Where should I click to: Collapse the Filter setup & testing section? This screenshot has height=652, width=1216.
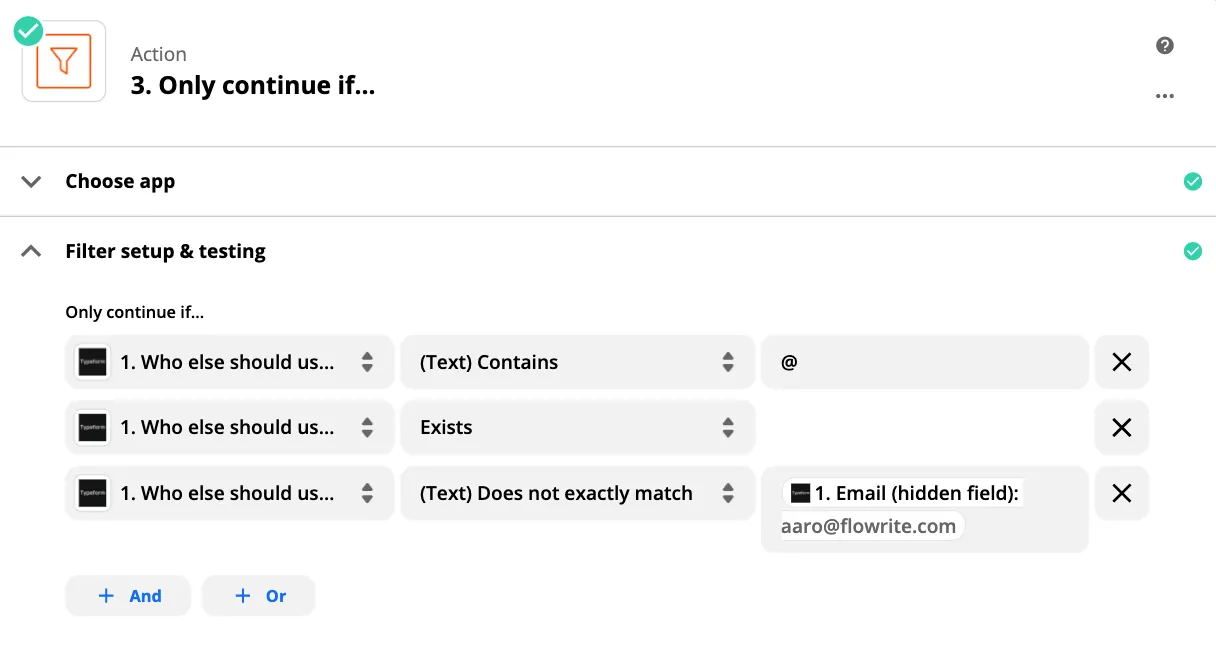tap(30, 251)
